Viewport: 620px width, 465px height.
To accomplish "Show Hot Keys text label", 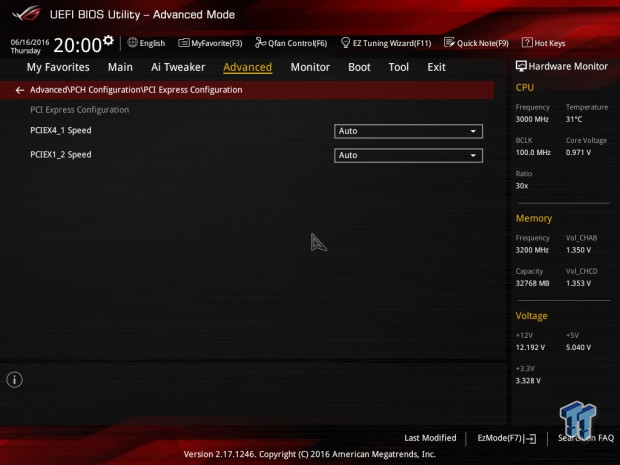I will (550, 43).
